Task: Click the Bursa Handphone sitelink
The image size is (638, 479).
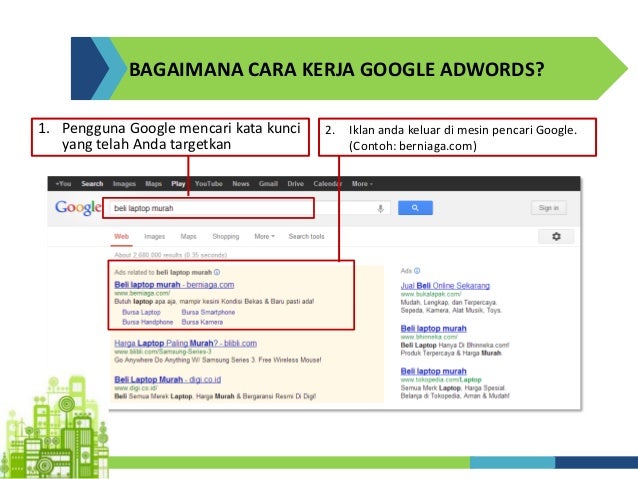Action: click(x=148, y=322)
